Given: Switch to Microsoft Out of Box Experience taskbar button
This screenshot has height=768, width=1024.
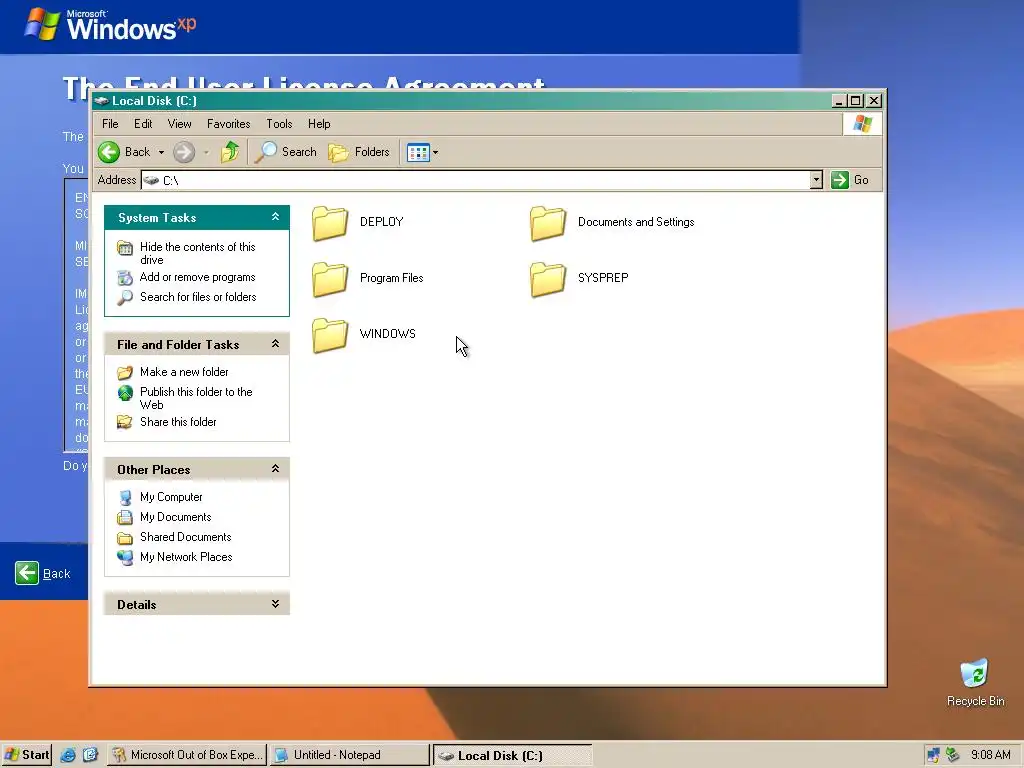Looking at the screenshot, I should pos(187,755).
